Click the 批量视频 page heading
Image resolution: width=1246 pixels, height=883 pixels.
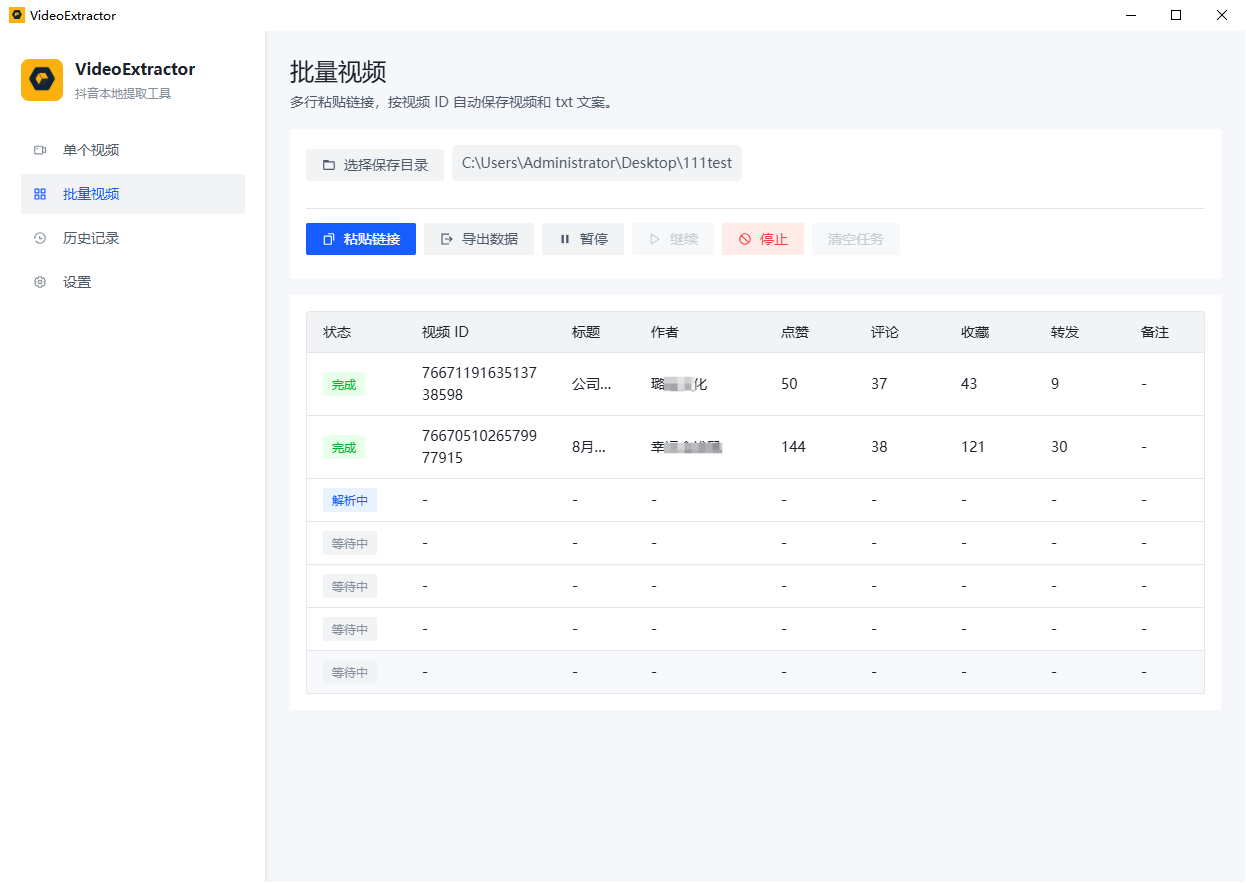coord(338,72)
